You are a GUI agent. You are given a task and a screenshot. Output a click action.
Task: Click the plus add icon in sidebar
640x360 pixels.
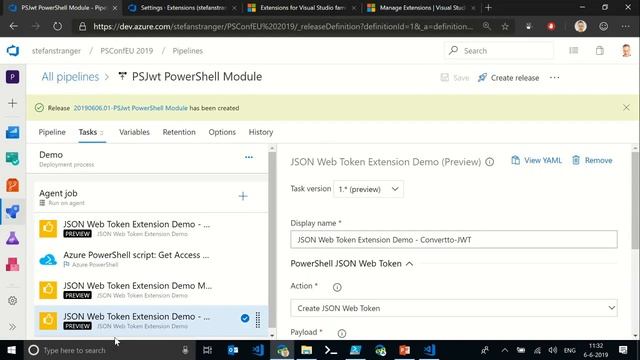13,103
